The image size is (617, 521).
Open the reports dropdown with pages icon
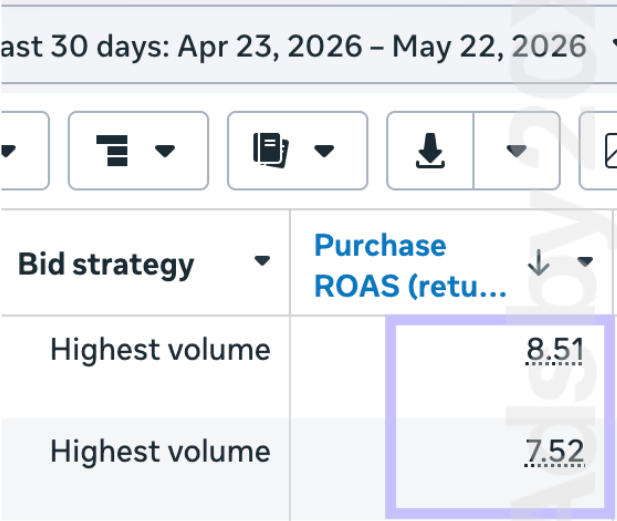click(297, 151)
